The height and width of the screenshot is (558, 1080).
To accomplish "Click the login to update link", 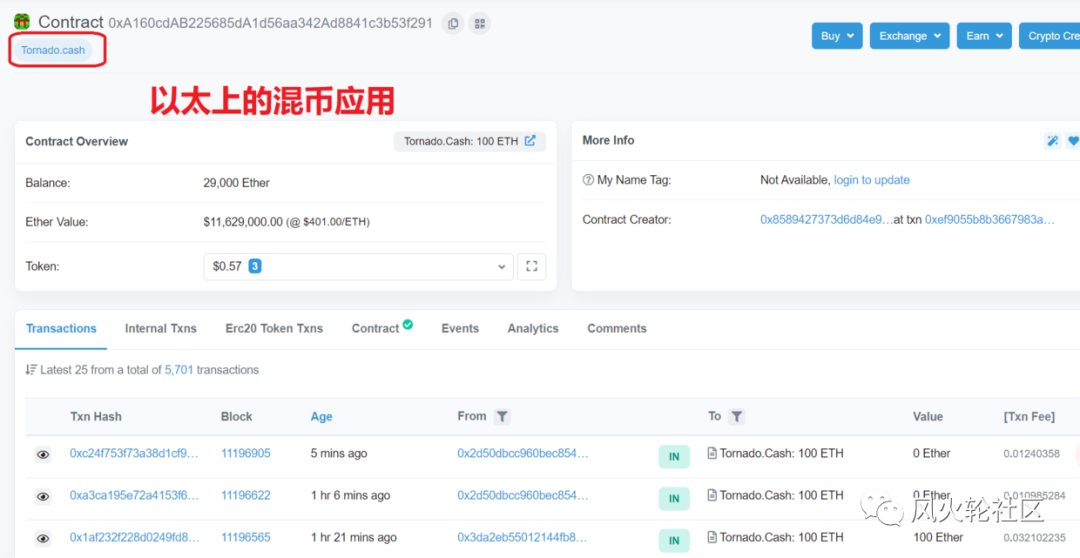I will point(871,180).
